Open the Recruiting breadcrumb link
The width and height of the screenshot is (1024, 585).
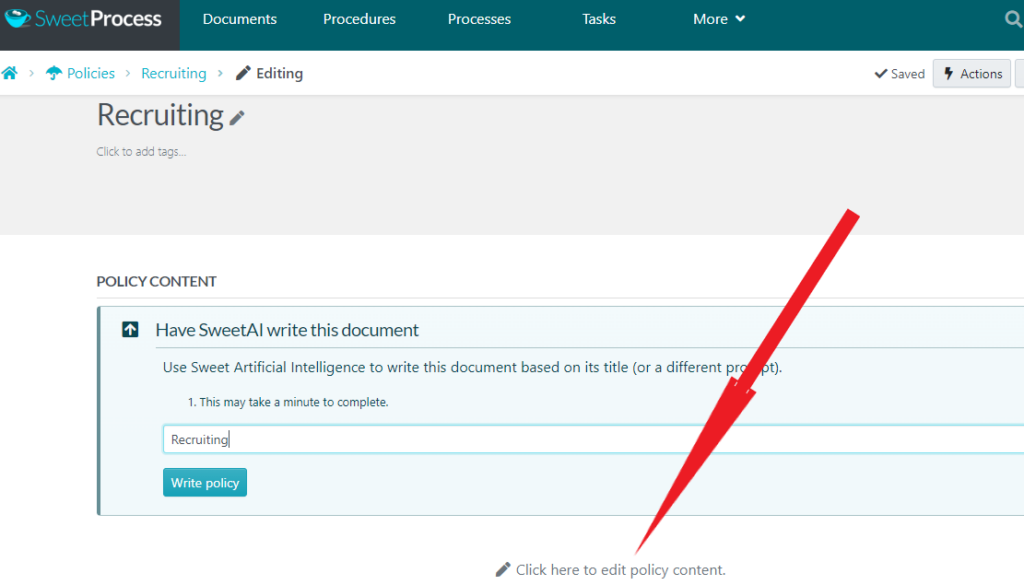(x=173, y=73)
